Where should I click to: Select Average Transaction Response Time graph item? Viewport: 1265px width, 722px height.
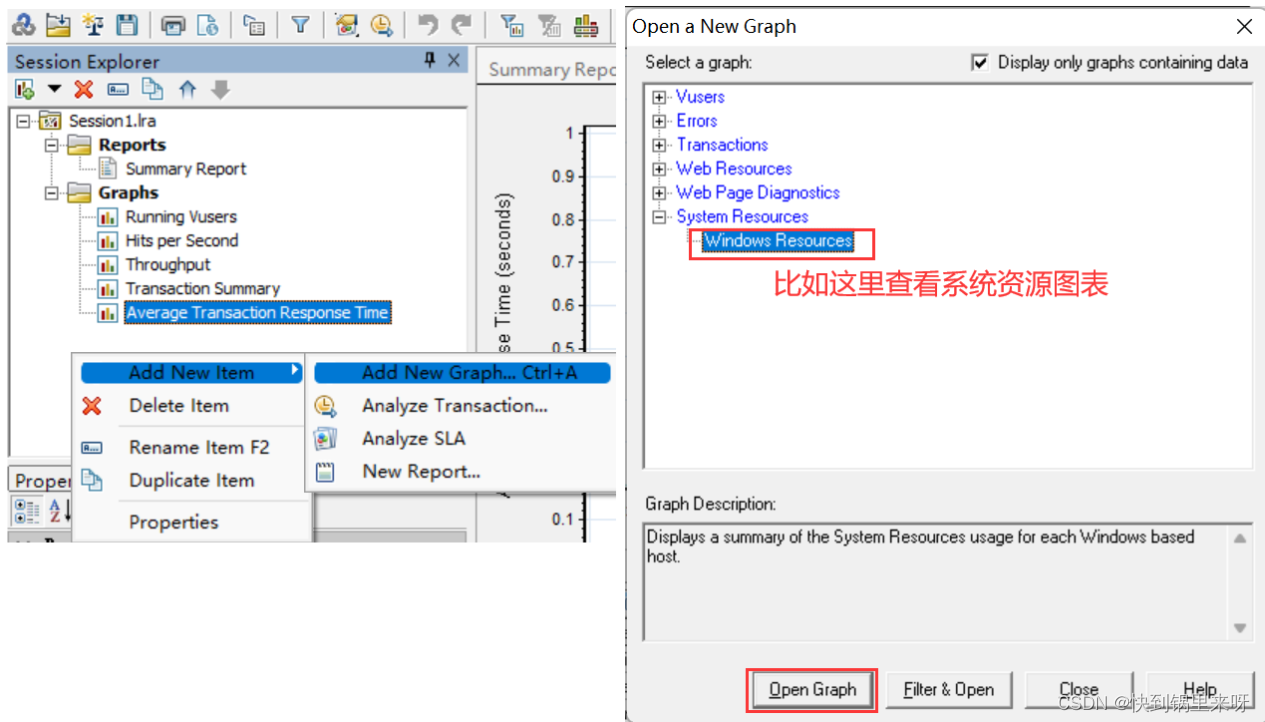coord(257,313)
